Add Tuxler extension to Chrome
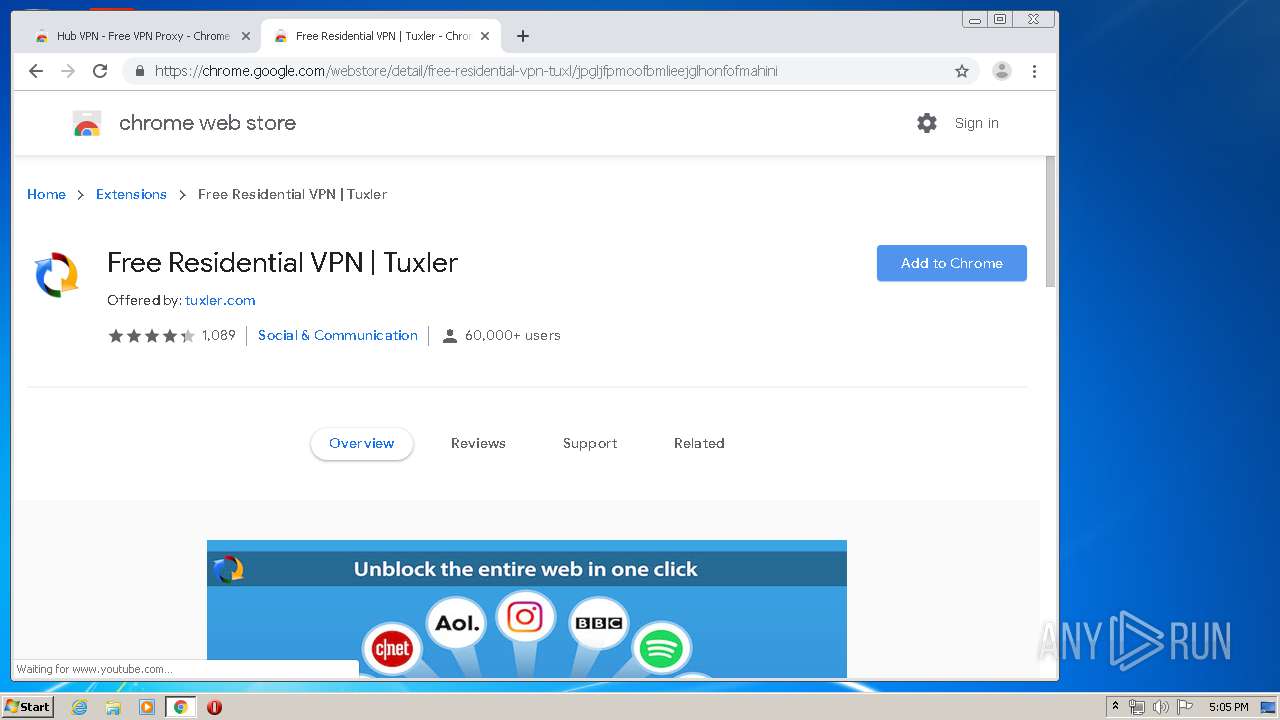This screenshot has width=1280, height=720. [951, 263]
